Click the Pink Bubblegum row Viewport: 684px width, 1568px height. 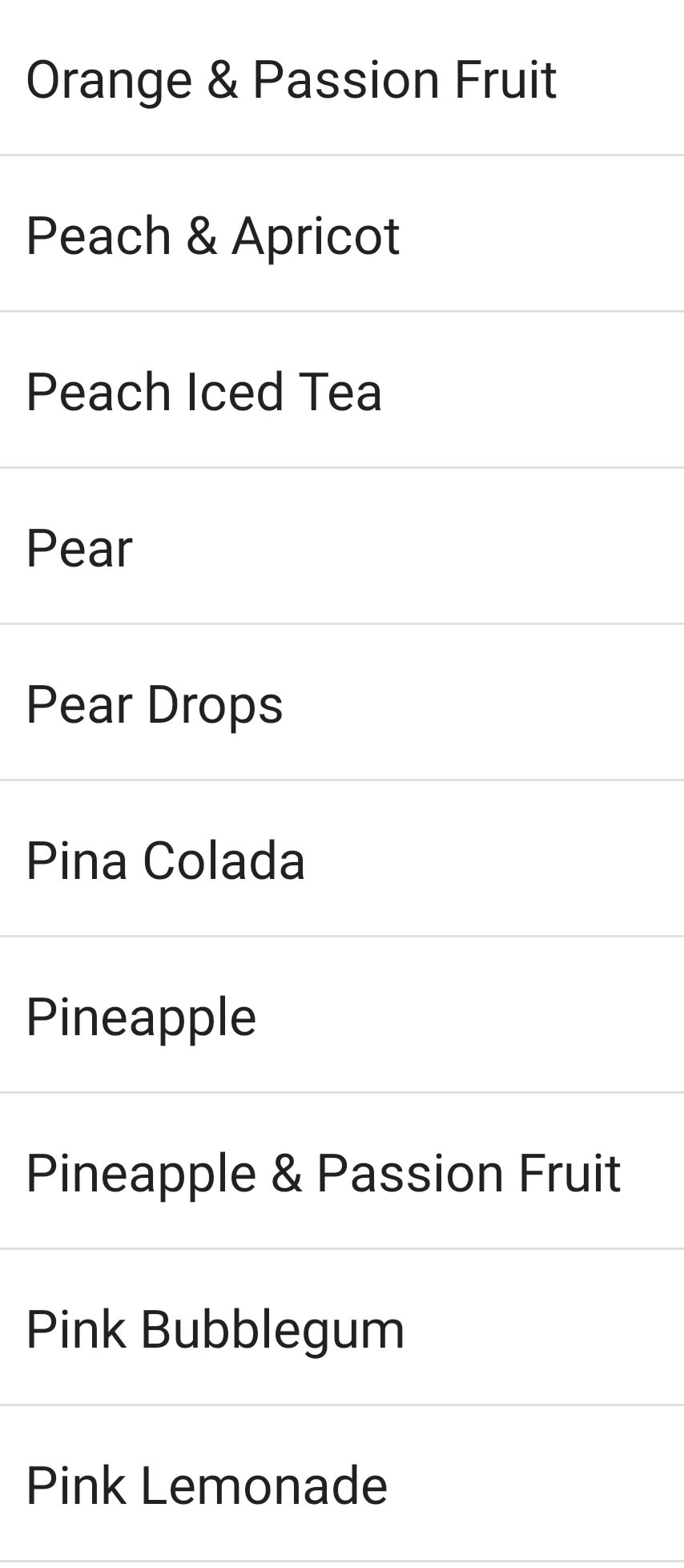[x=342, y=1329]
